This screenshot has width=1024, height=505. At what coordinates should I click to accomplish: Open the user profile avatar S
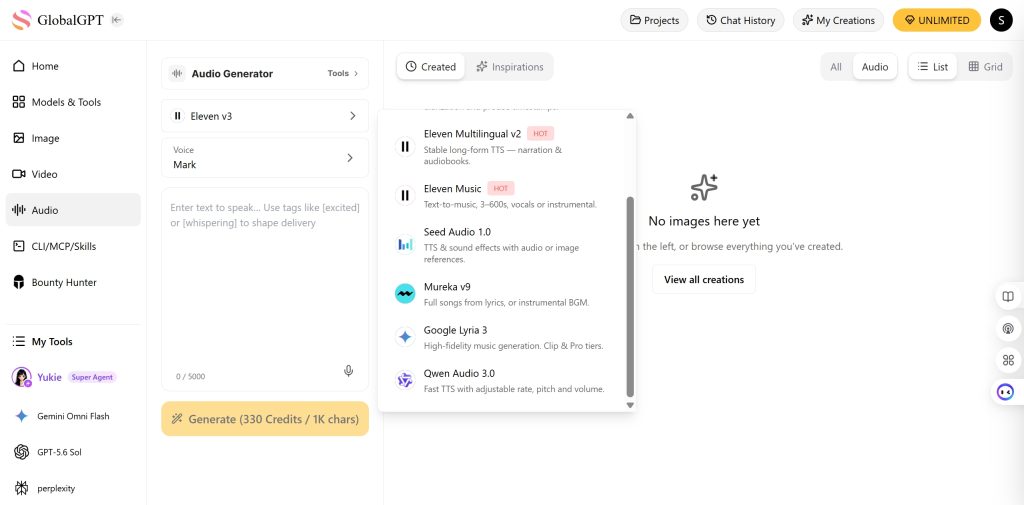(x=1001, y=20)
